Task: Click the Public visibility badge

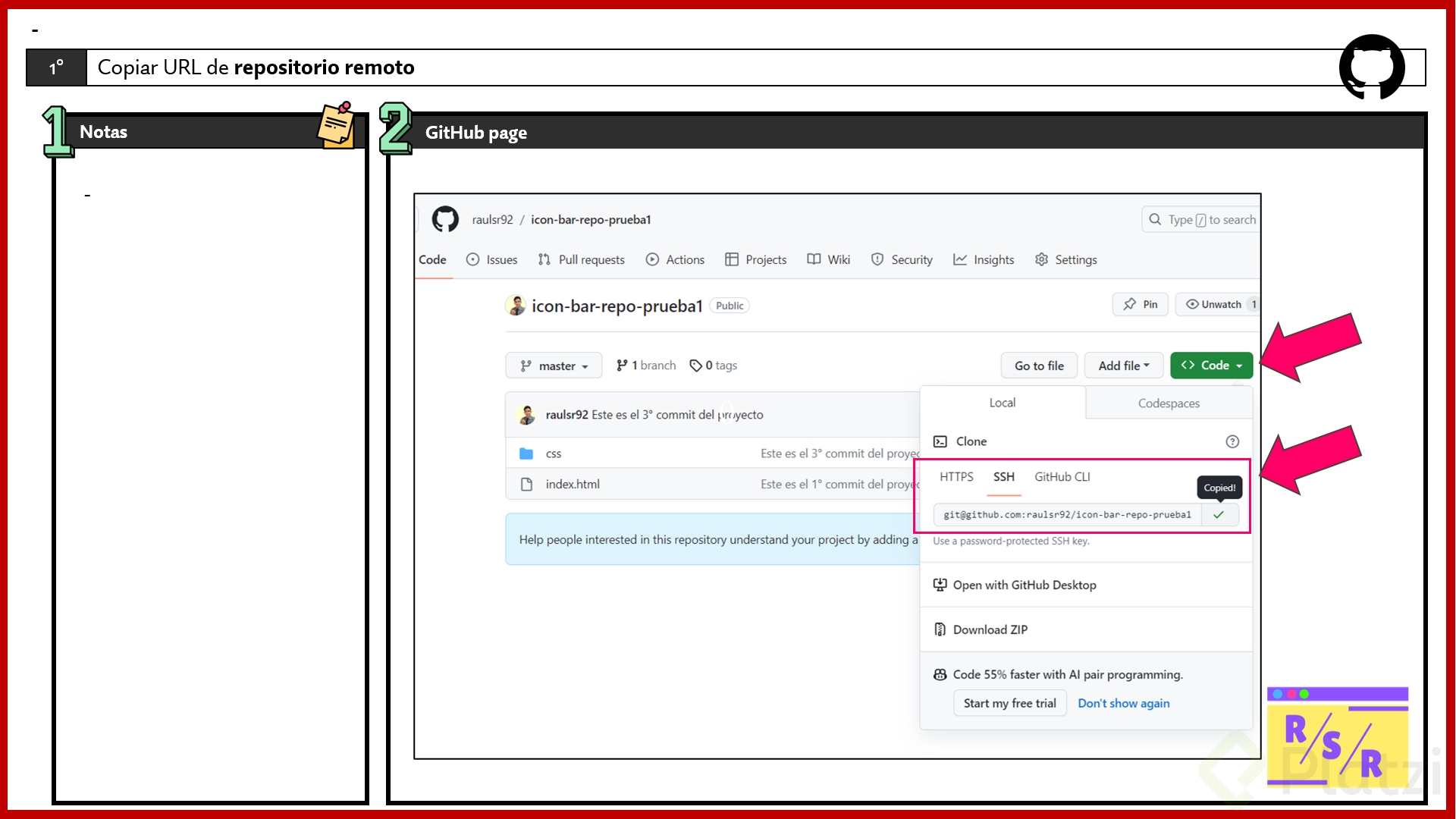Action: (730, 306)
